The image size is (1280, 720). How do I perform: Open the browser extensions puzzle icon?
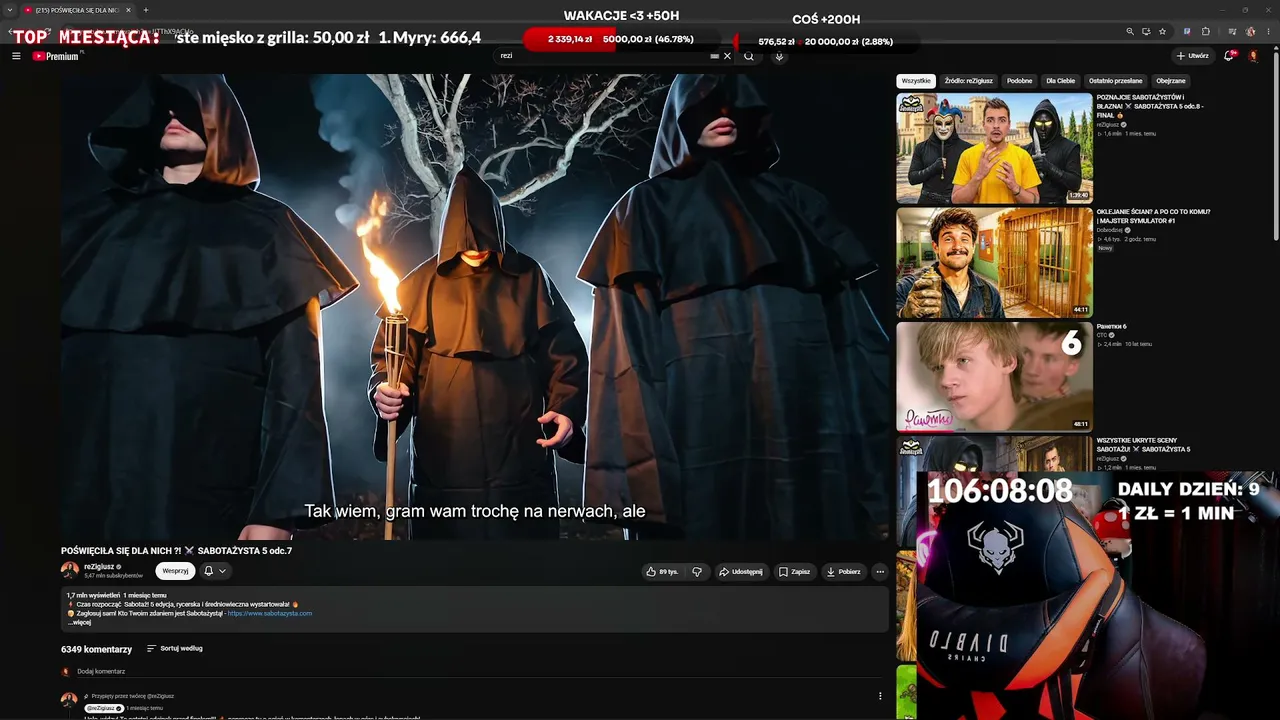(1206, 32)
